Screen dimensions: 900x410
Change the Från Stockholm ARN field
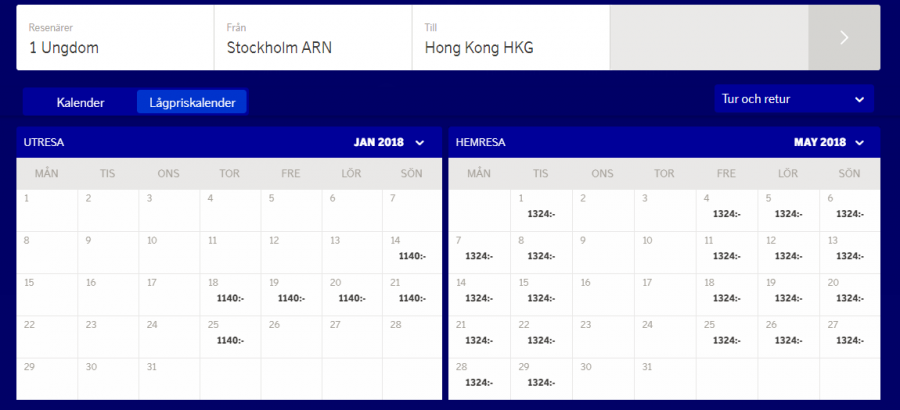tap(313, 38)
